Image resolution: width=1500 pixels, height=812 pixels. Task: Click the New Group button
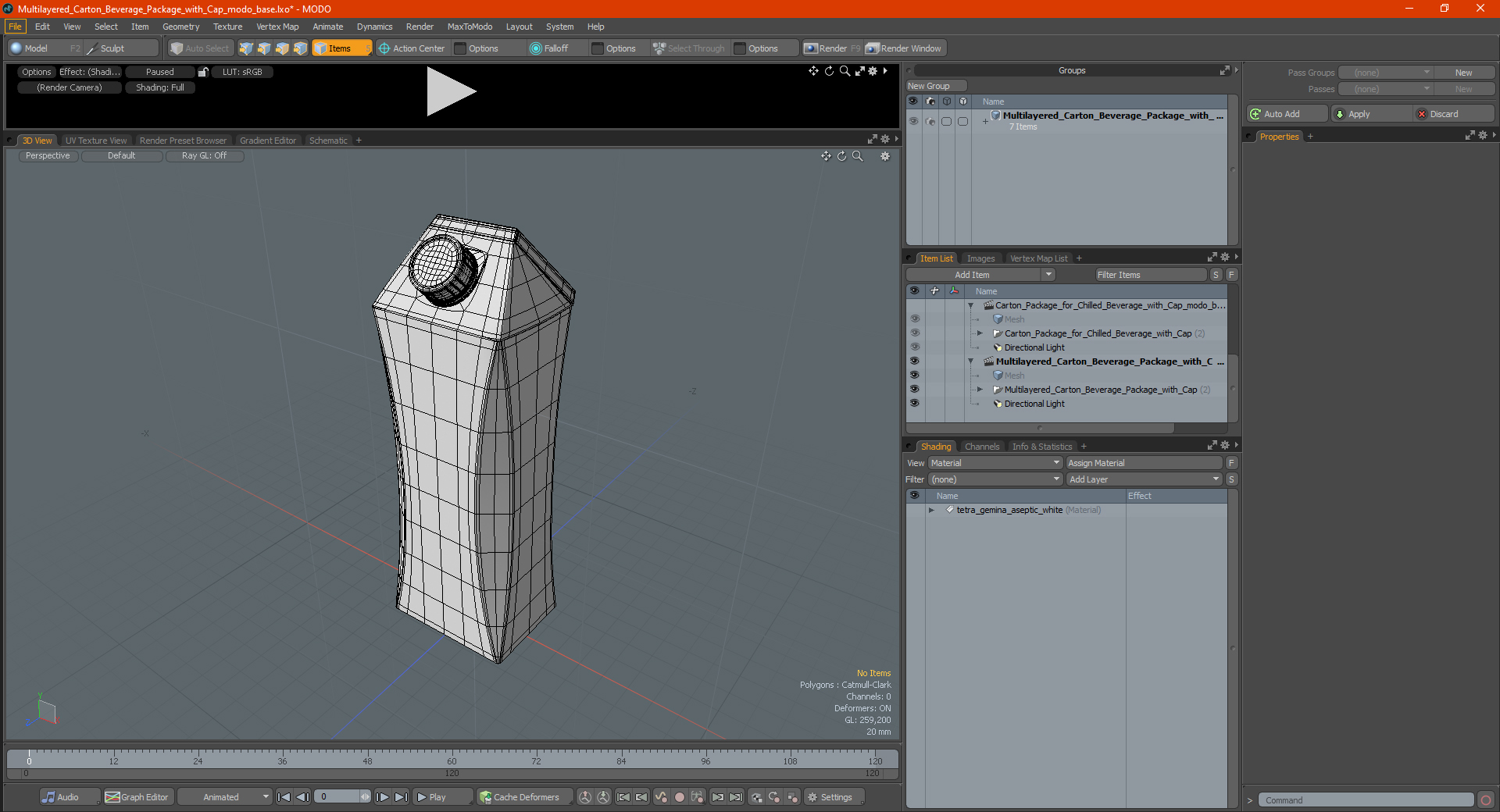(x=936, y=86)
